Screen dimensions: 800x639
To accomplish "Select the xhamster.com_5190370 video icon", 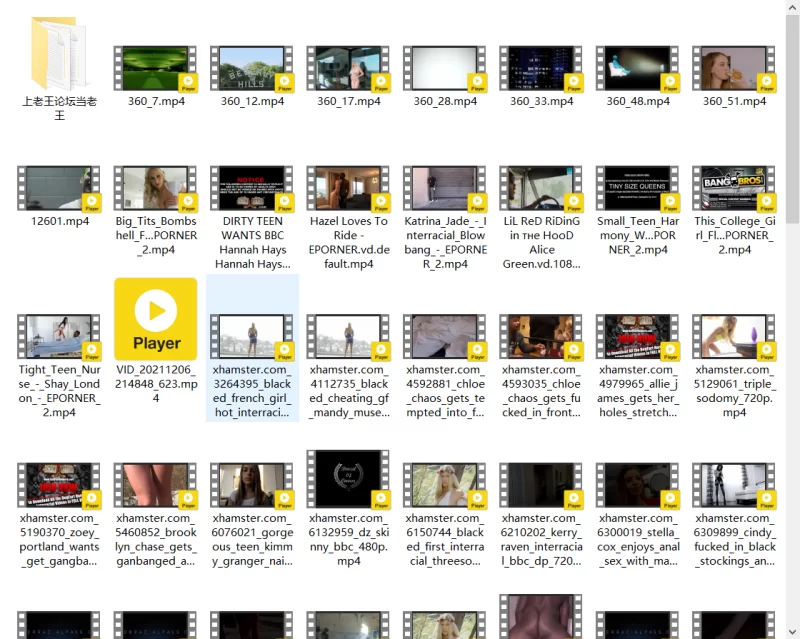I will tap(59, 485).
